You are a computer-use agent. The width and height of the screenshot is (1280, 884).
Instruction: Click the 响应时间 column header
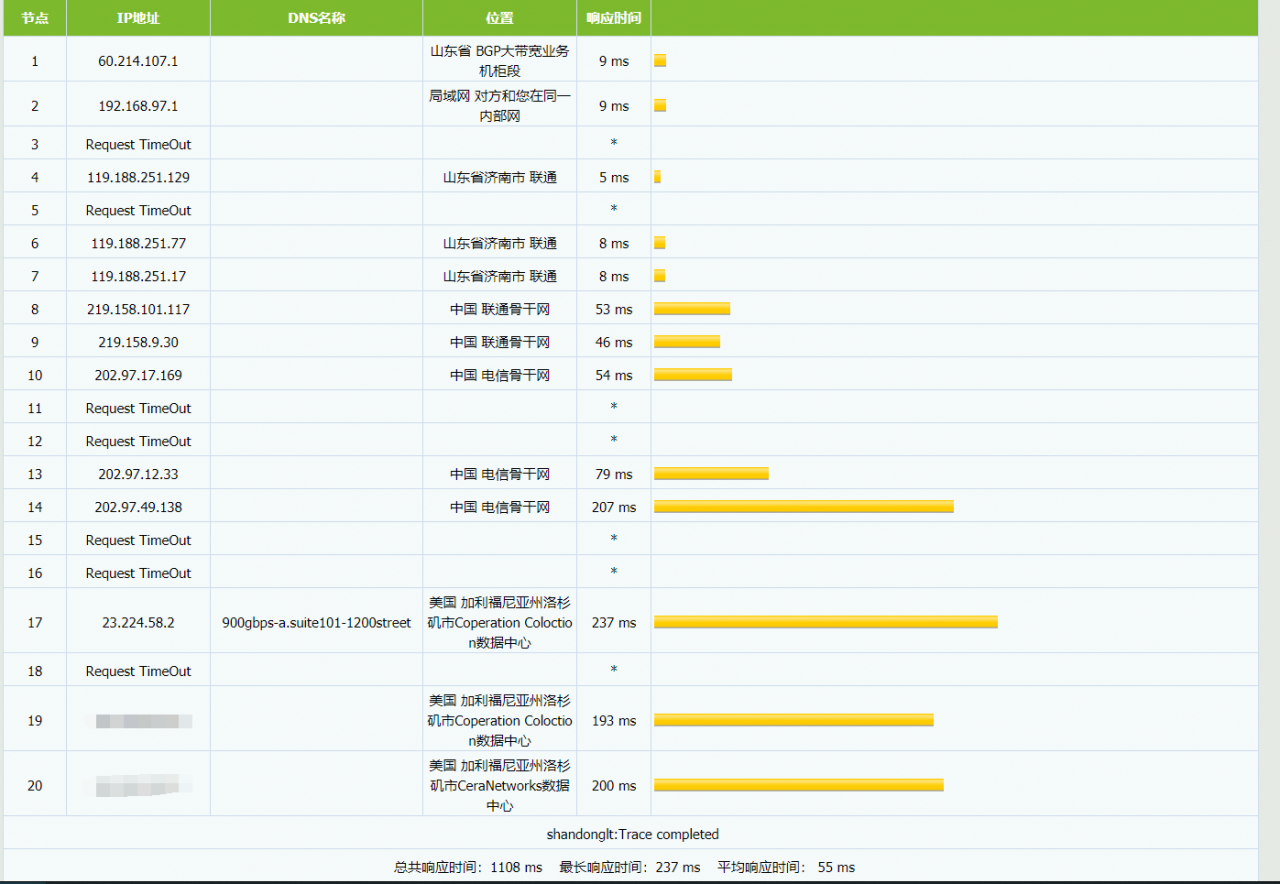[613, 17]
